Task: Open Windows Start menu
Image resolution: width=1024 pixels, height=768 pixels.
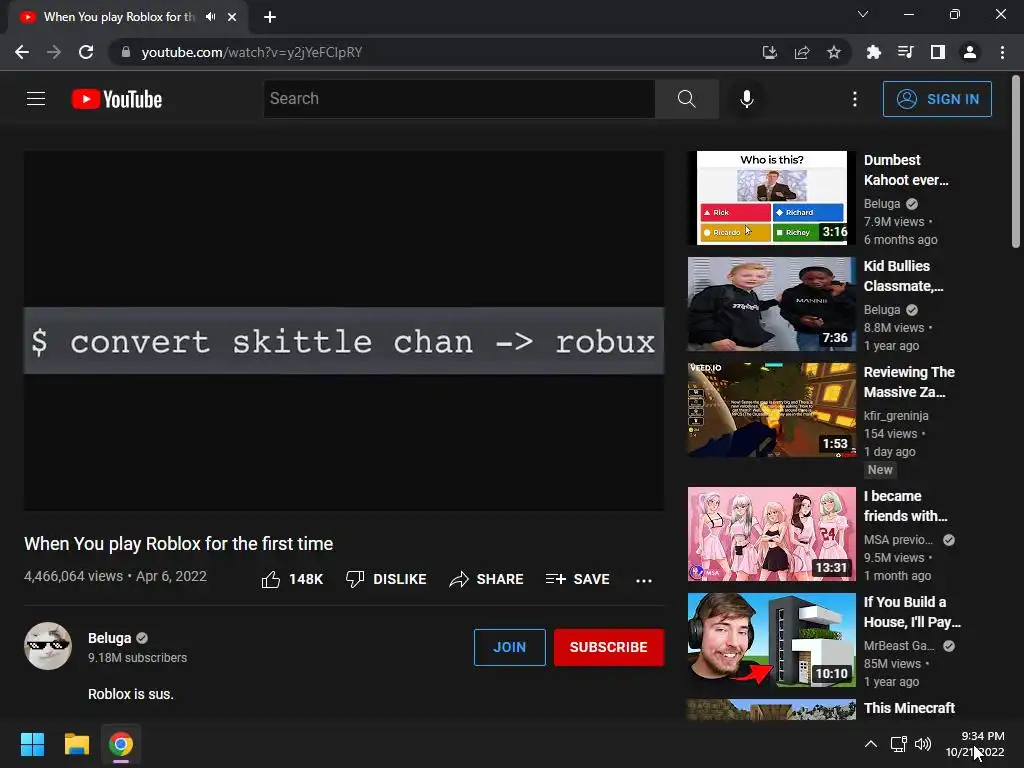Action: pos(32,744)
